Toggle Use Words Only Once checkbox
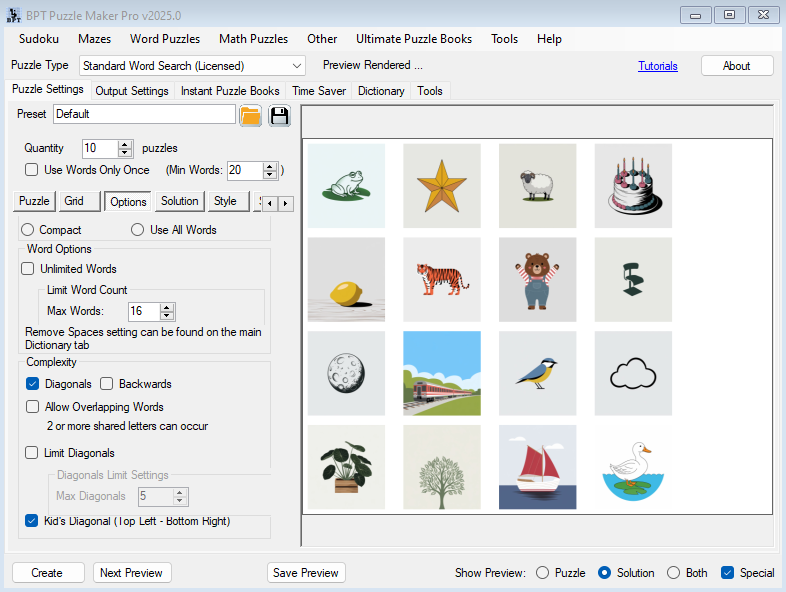This screenshot has height=592, width=786. point(32,170)
